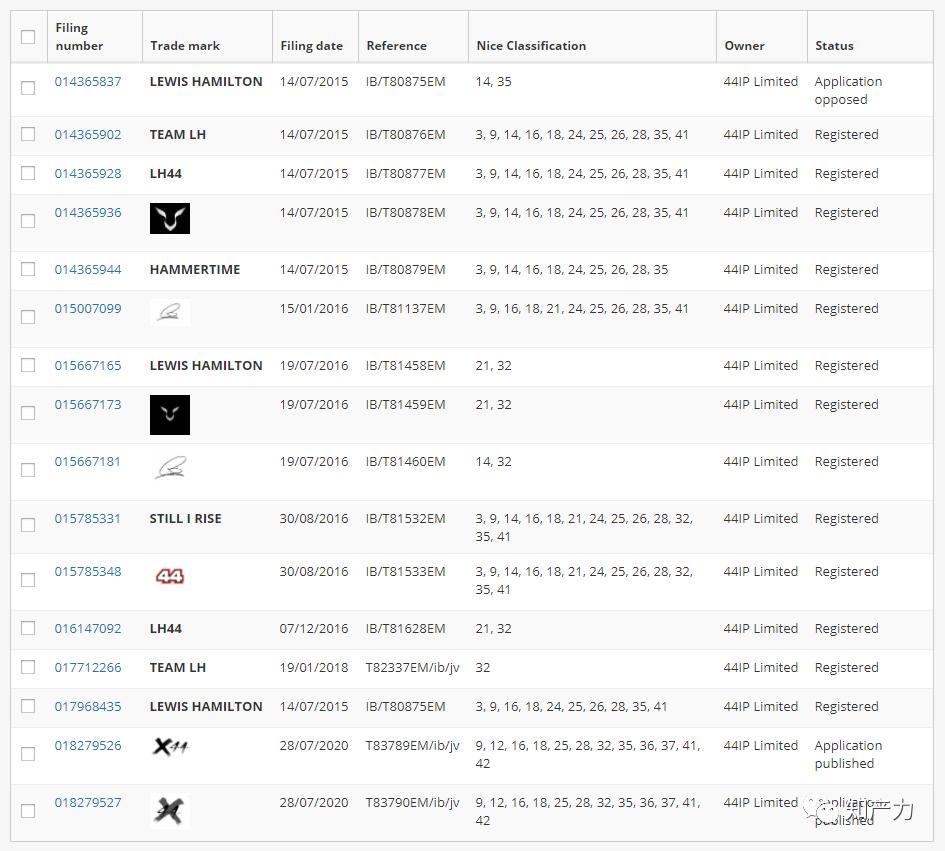Screen dimensions: 945x851
Task: Click filing date 15/01/2016
Action: pos(314,309)
